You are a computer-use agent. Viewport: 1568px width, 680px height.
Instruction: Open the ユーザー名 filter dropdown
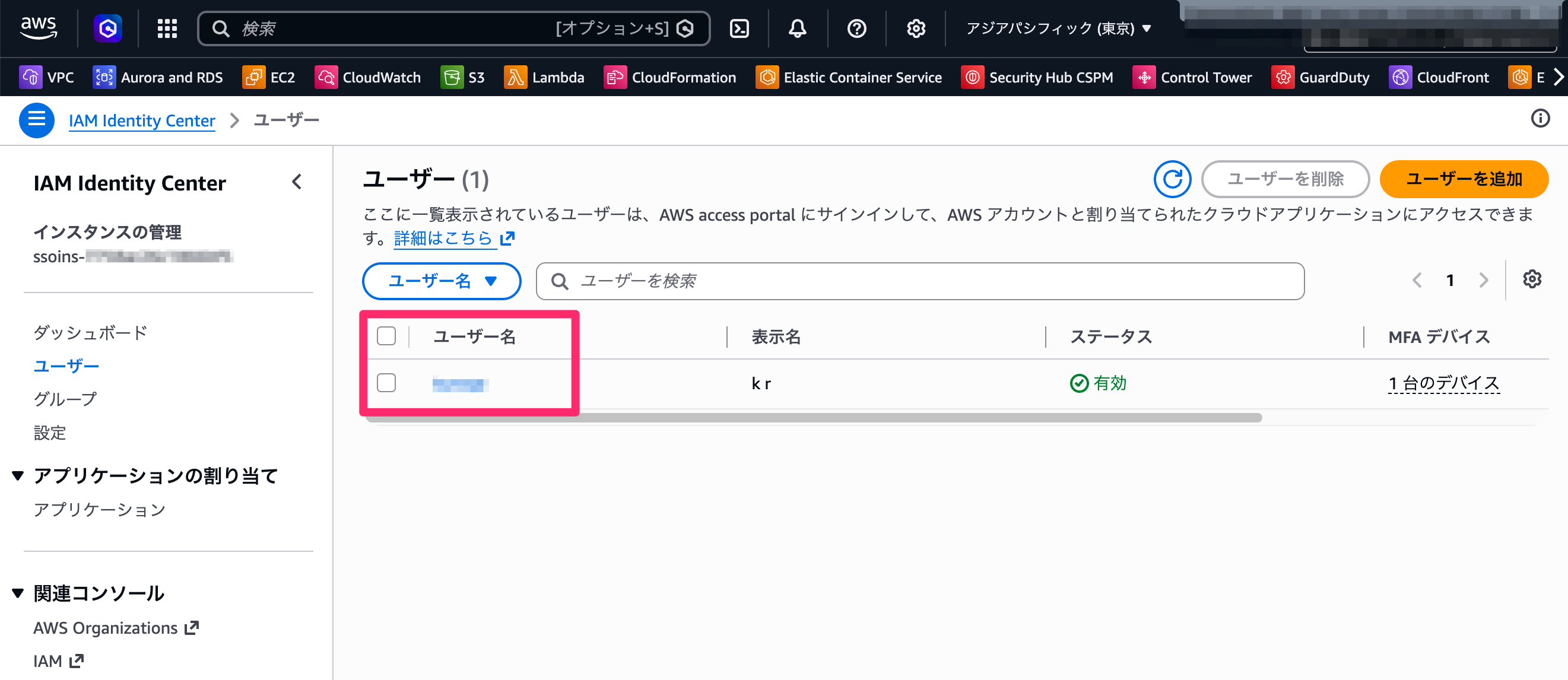tap(442, 281)
